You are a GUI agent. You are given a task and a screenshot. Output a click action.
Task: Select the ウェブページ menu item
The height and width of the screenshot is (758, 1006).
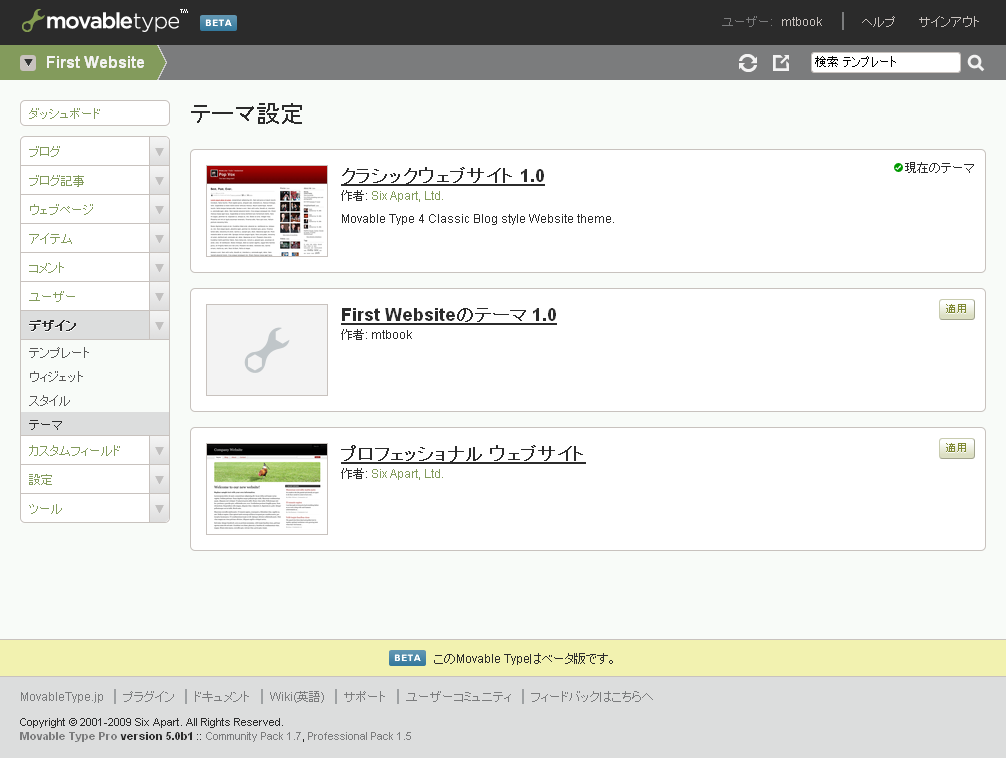click(85, 209)
